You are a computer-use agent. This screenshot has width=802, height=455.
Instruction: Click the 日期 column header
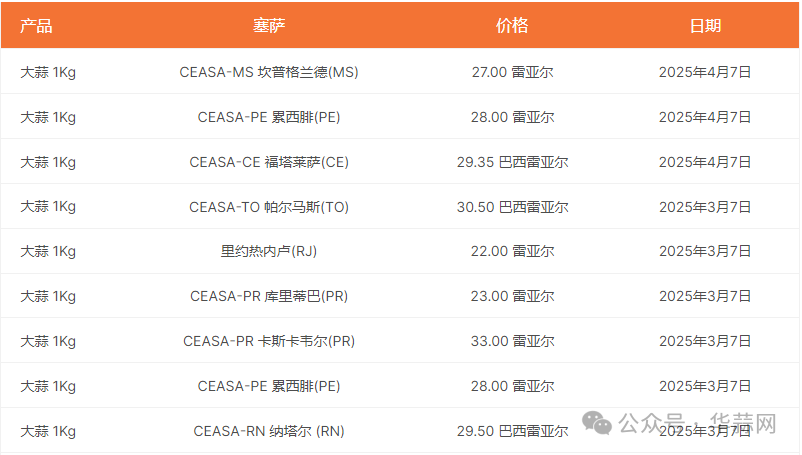pyautogui.click(x=705, y=26)
